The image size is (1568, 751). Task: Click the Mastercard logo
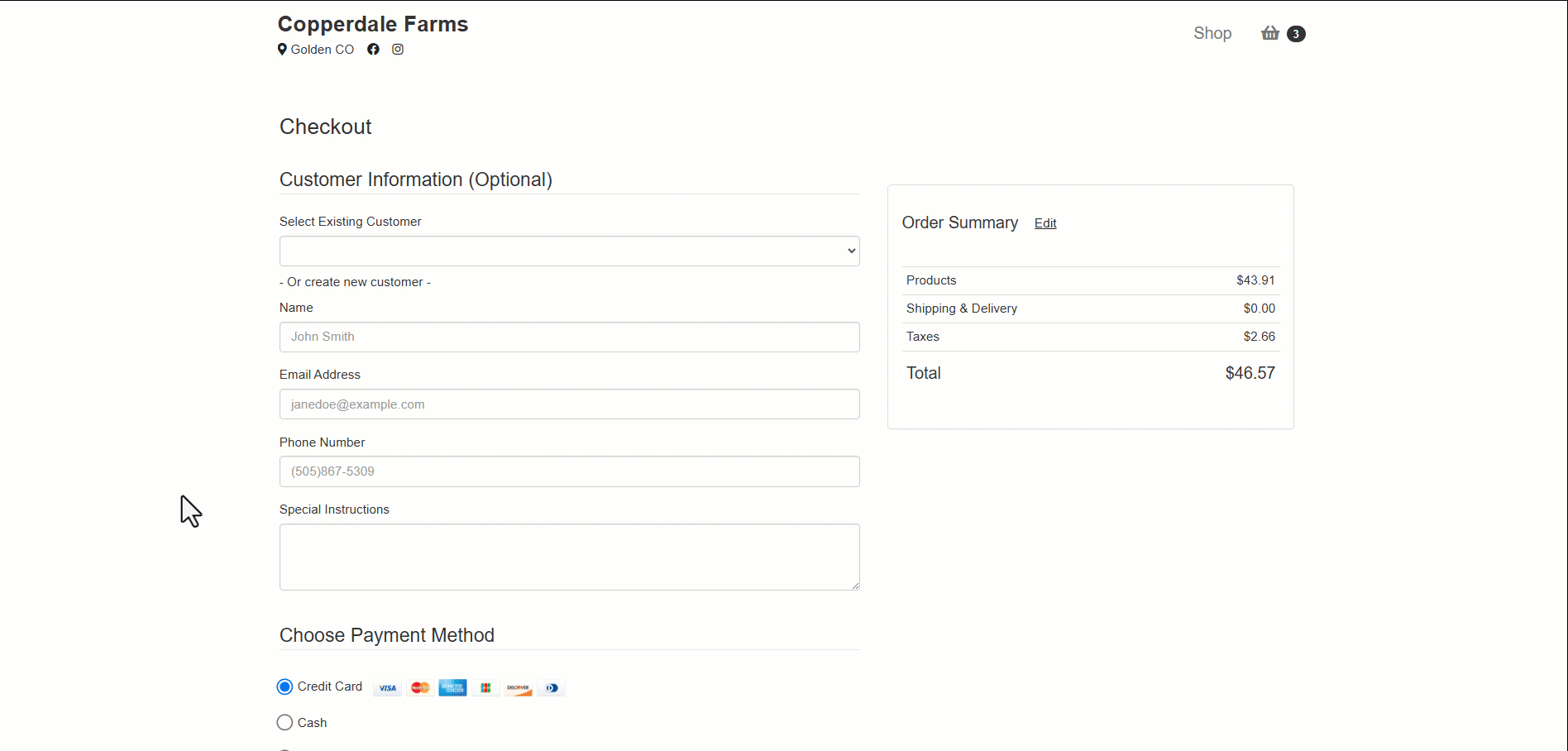pos(420,688)
